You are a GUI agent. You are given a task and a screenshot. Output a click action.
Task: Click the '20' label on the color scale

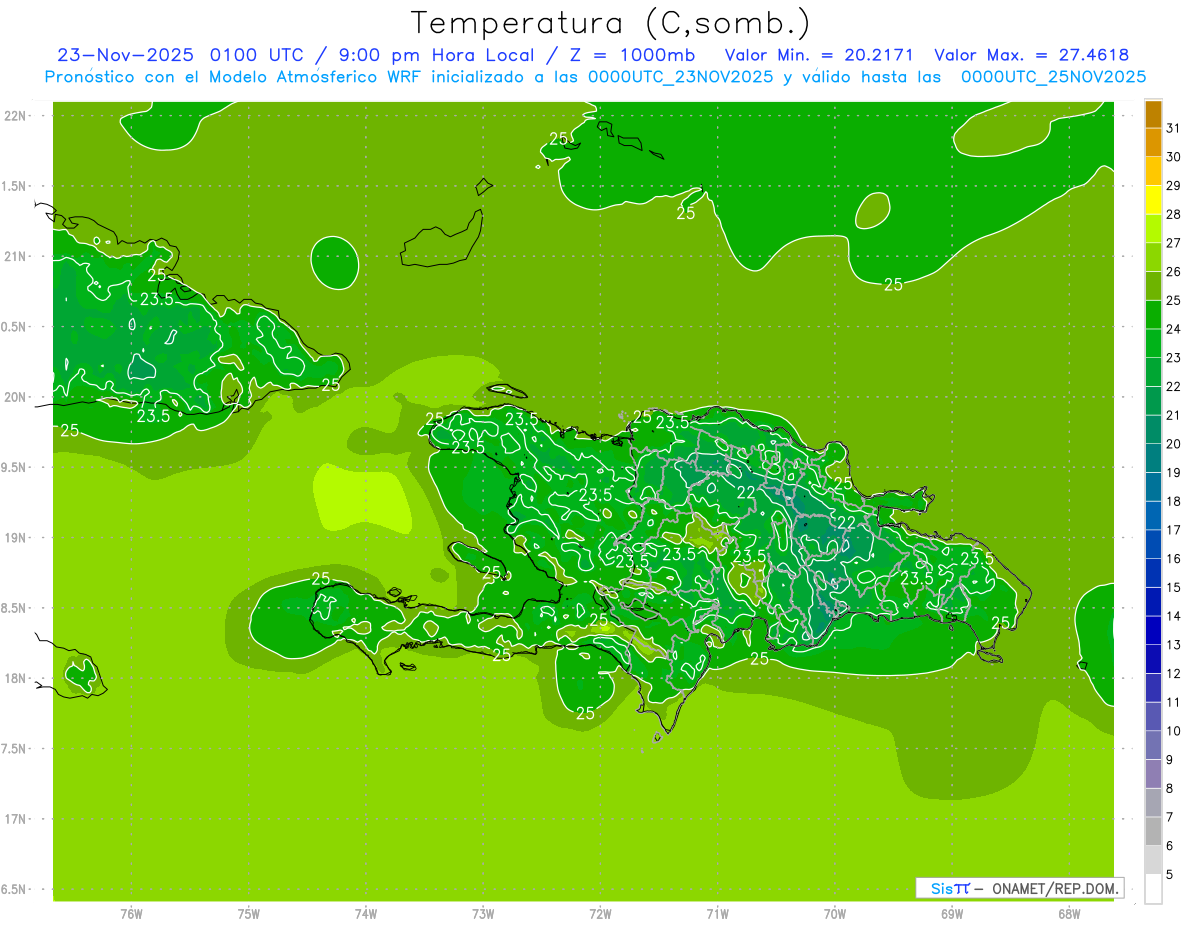tap(1173, 444)
